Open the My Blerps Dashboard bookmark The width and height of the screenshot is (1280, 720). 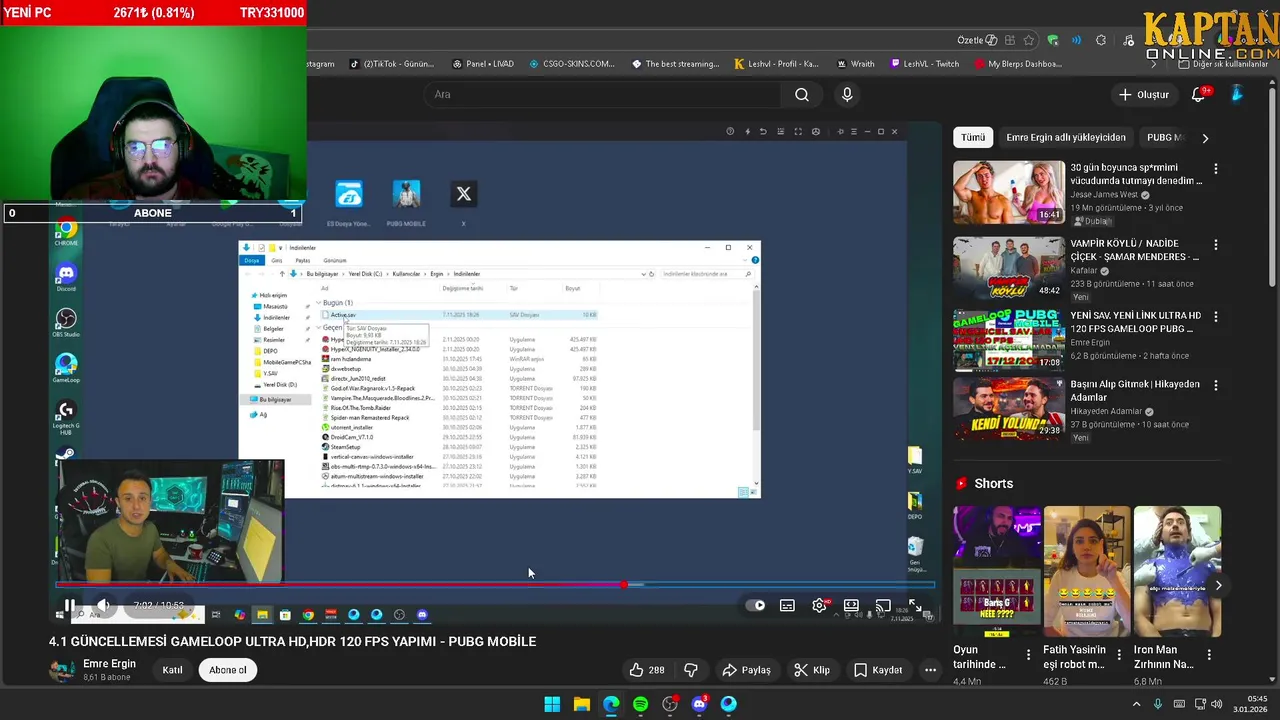point(1017,64)
